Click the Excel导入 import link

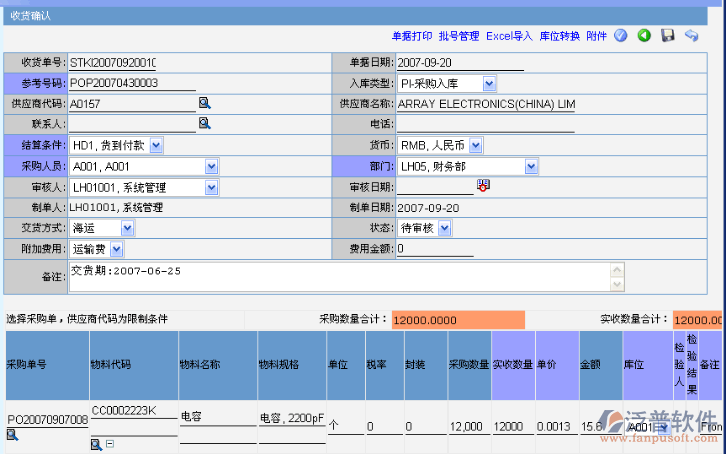coord(509,36)
